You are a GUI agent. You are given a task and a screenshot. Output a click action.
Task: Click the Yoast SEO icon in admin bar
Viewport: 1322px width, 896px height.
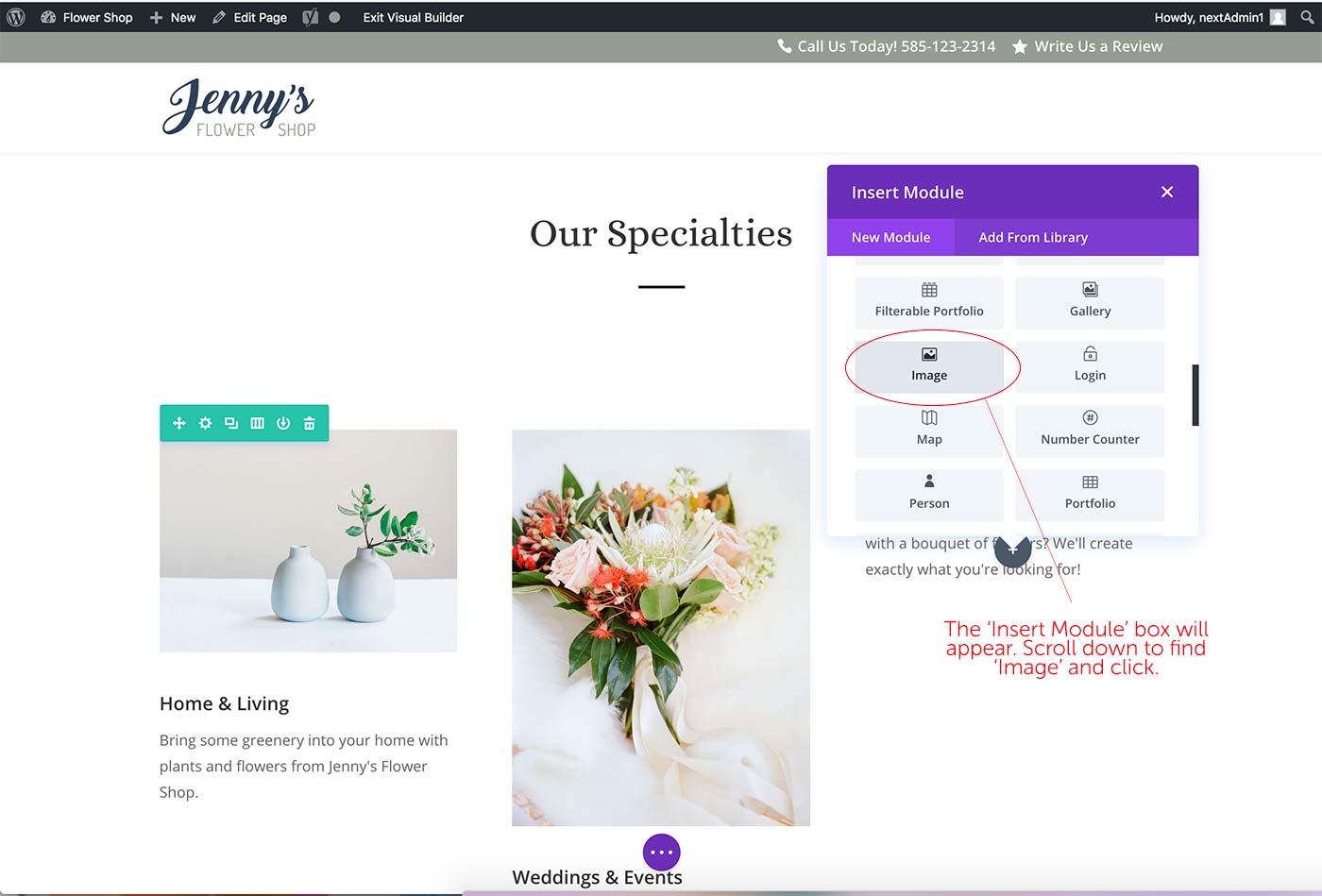coord(310,17)
